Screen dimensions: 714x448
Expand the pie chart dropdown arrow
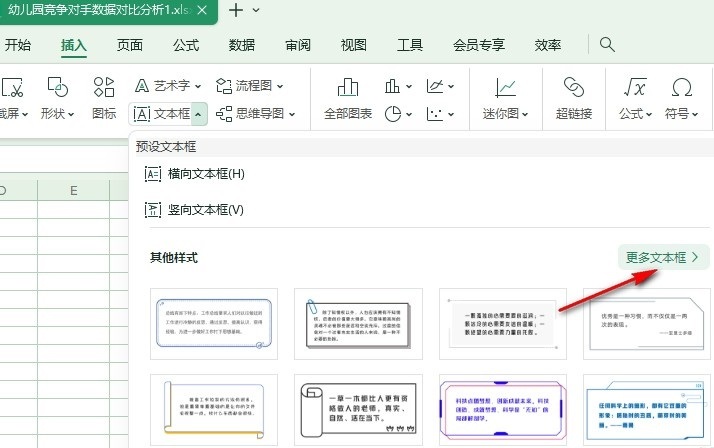408,114
